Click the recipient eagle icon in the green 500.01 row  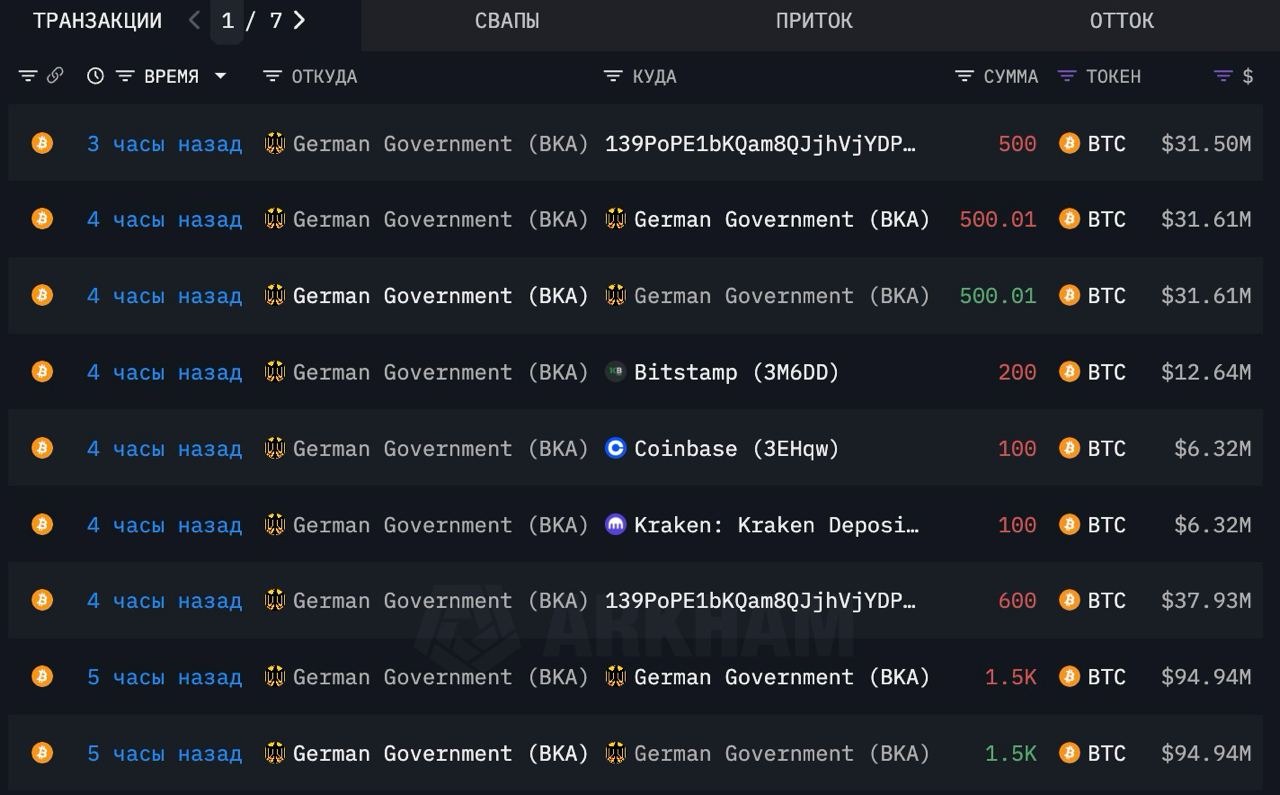[616, 296]
